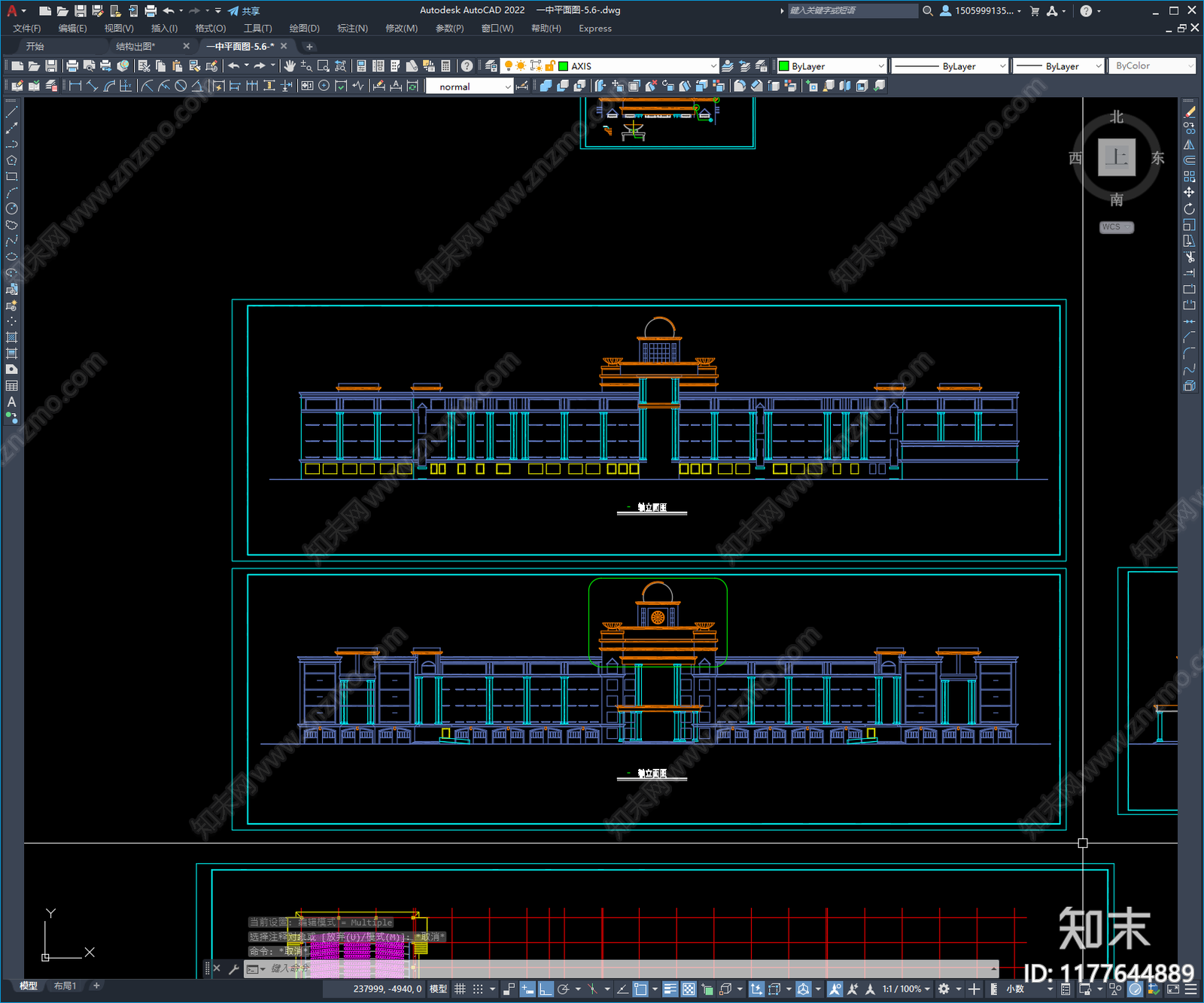Toggle clean screen icon in status bar

click(x=1173, y=989)
